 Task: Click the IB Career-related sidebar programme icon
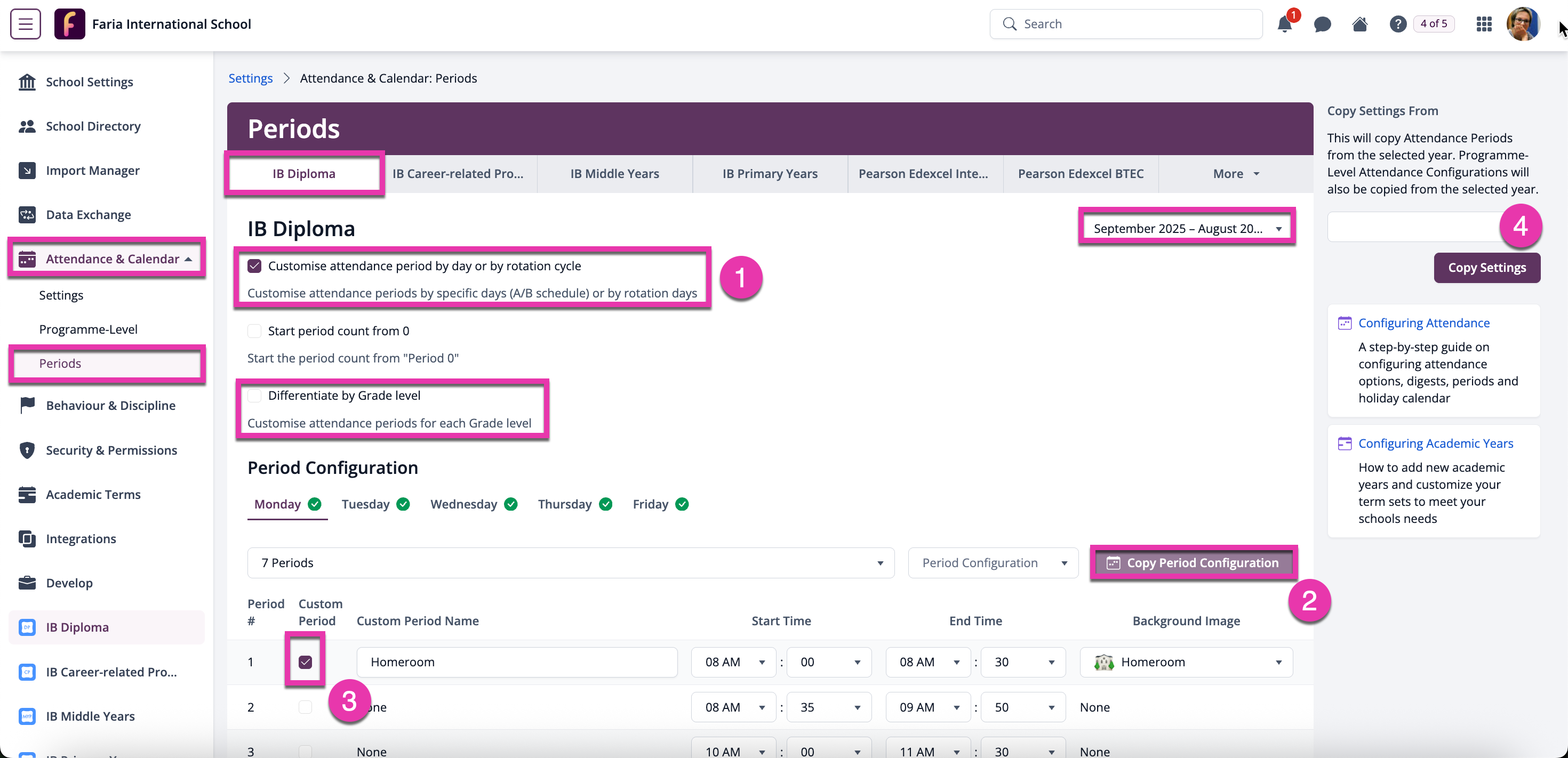pos(27,672)
